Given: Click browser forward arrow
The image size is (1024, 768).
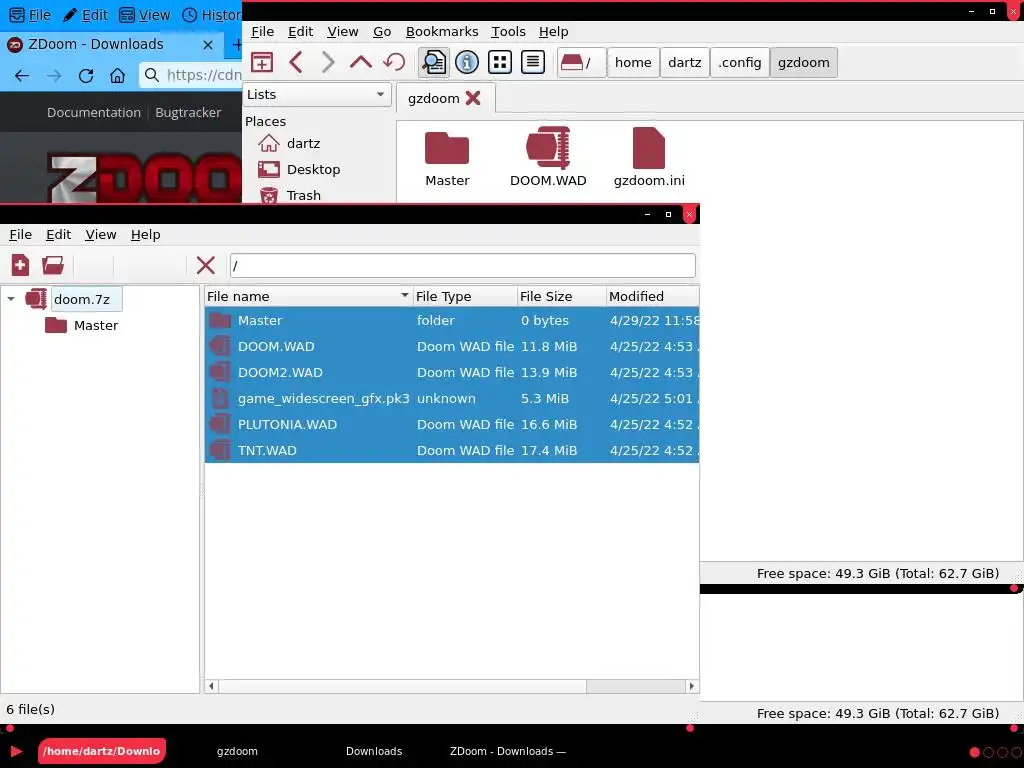Looking at the screenshot, I should pos(54,76).
